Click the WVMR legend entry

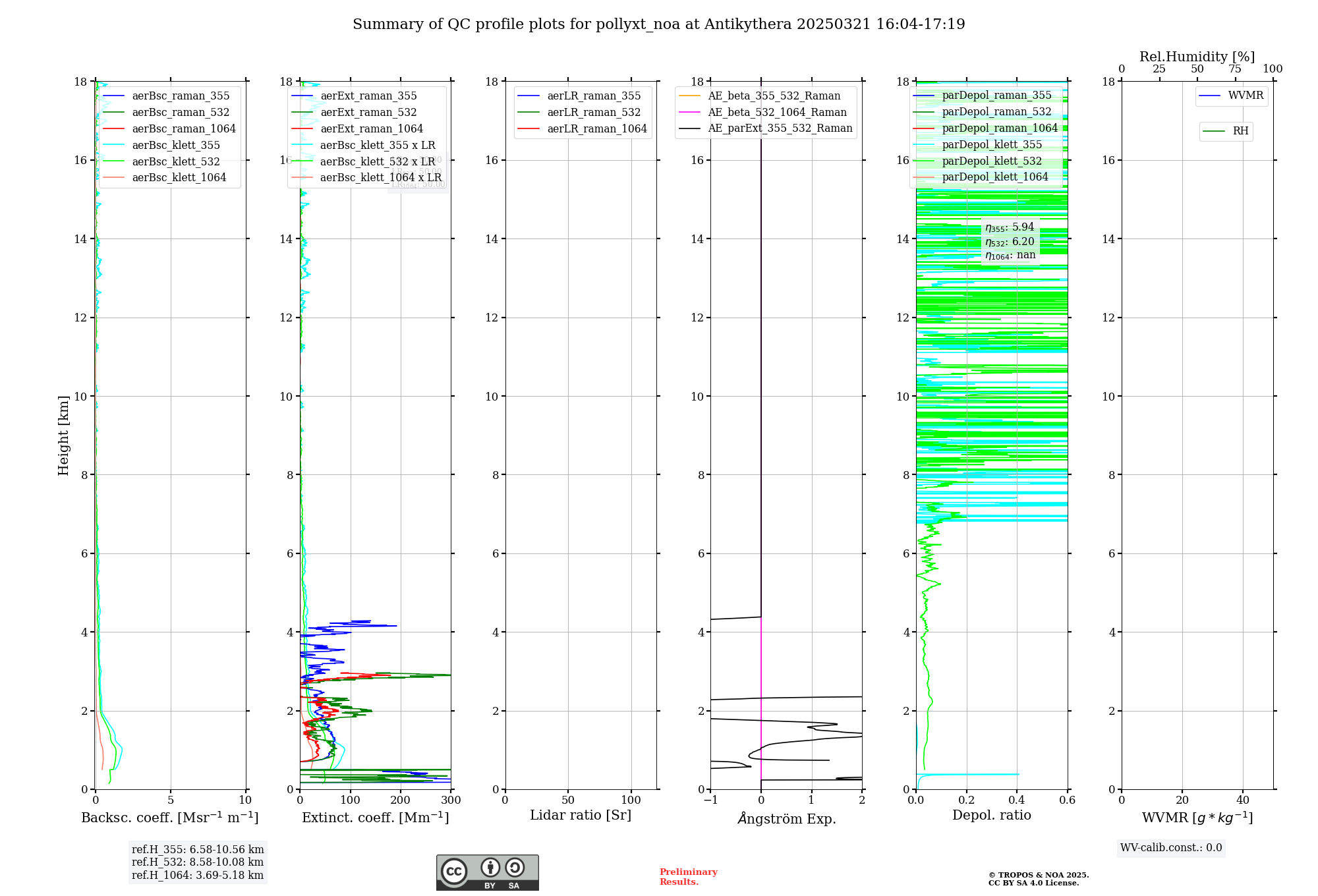pos(1232,96)
